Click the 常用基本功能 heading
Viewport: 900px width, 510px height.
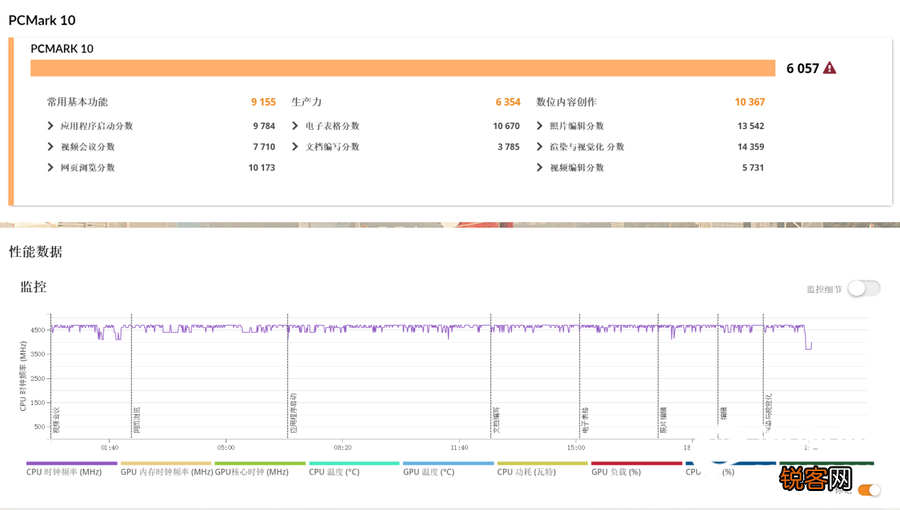77,102
